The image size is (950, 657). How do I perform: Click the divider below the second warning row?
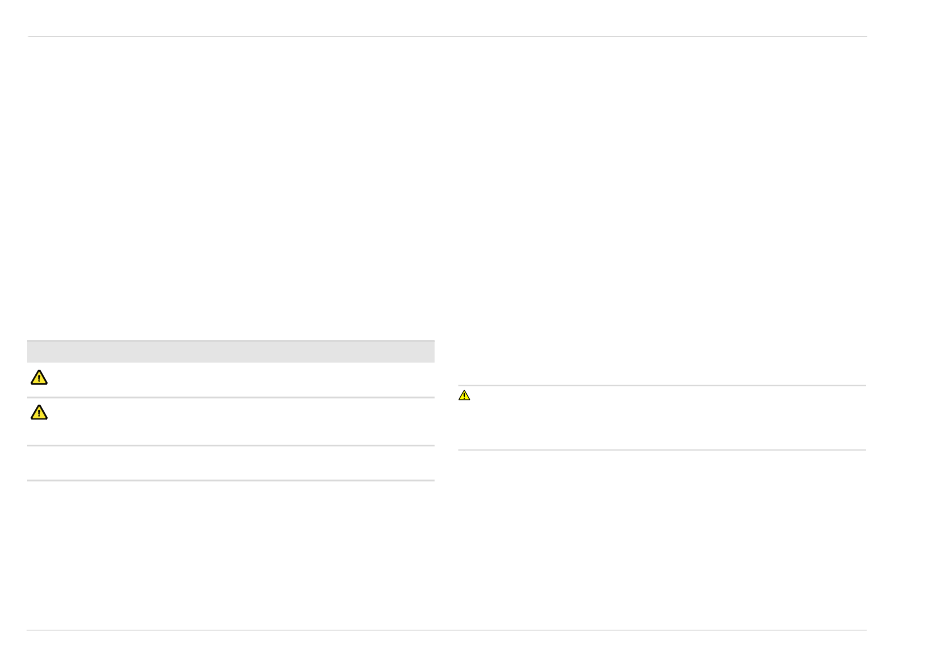[231, 445]
